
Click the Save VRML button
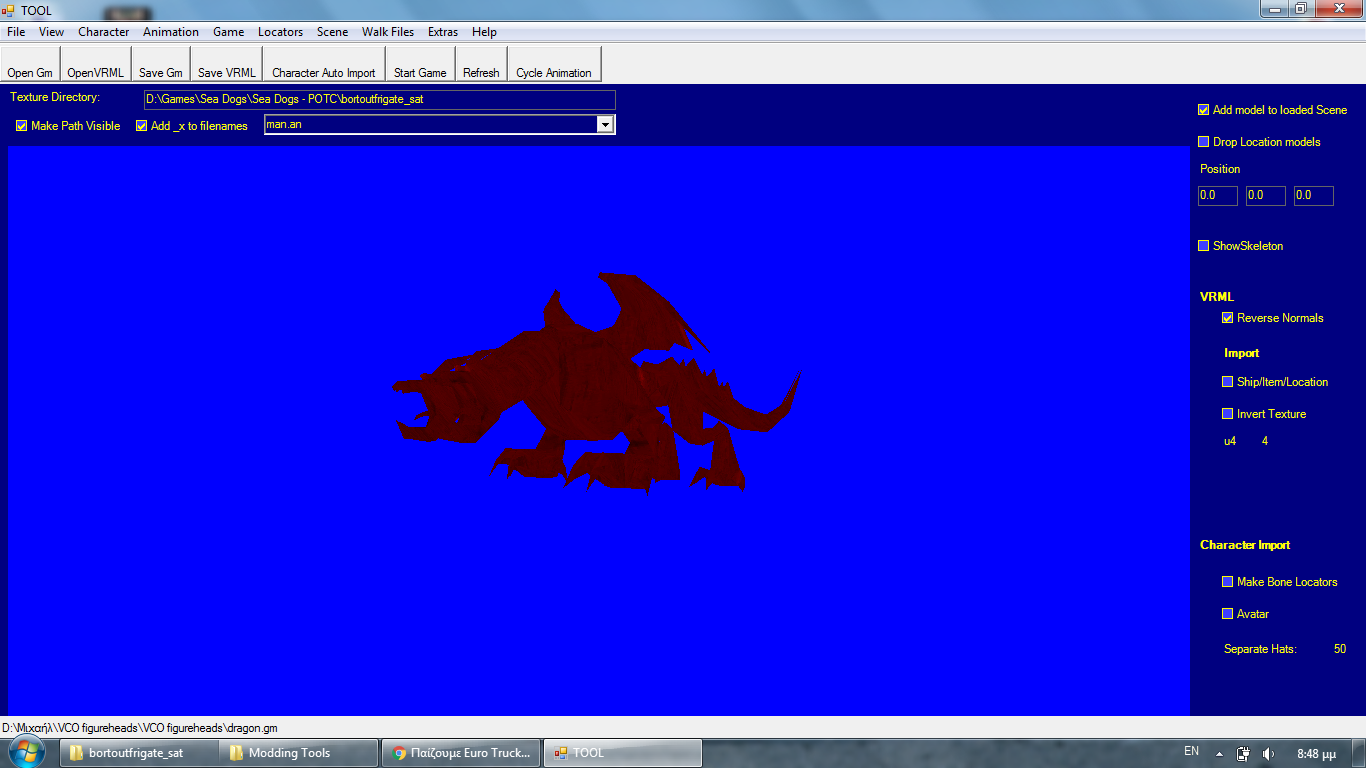click(226, 64)
